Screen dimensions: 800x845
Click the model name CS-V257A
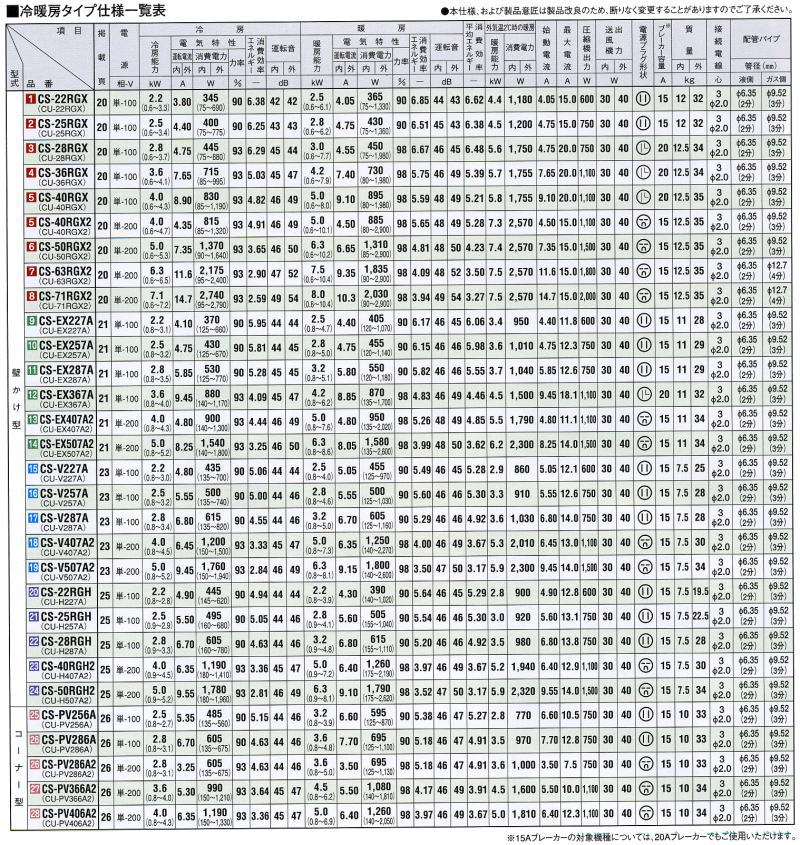click(x=64, y=493)
